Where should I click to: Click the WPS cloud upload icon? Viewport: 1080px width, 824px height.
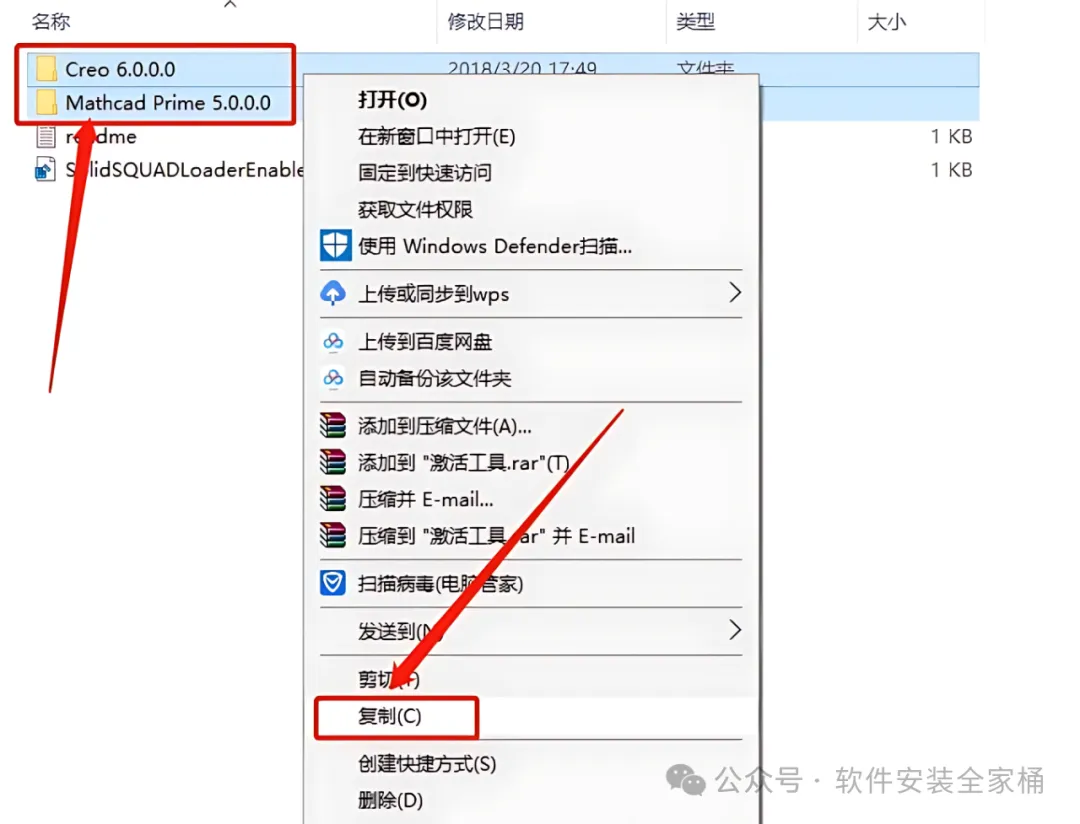coord(333,293)
